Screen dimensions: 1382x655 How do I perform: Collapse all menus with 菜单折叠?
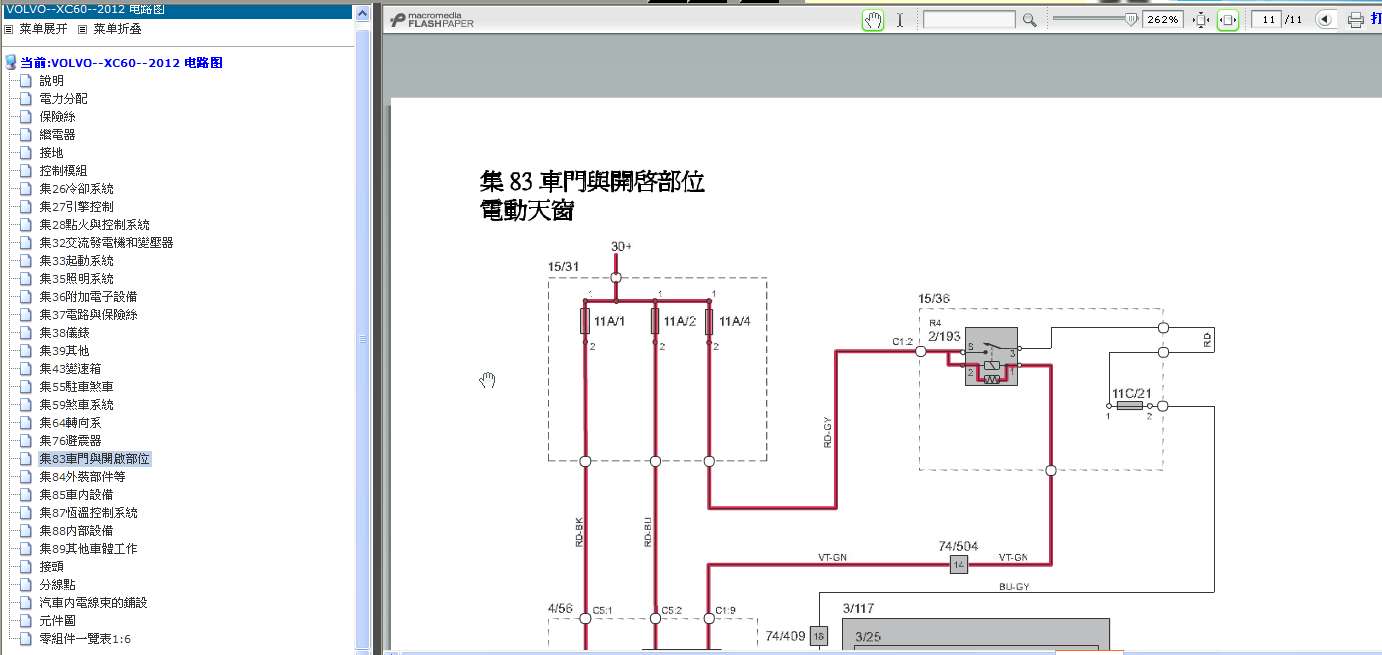(x=116, y=29)
